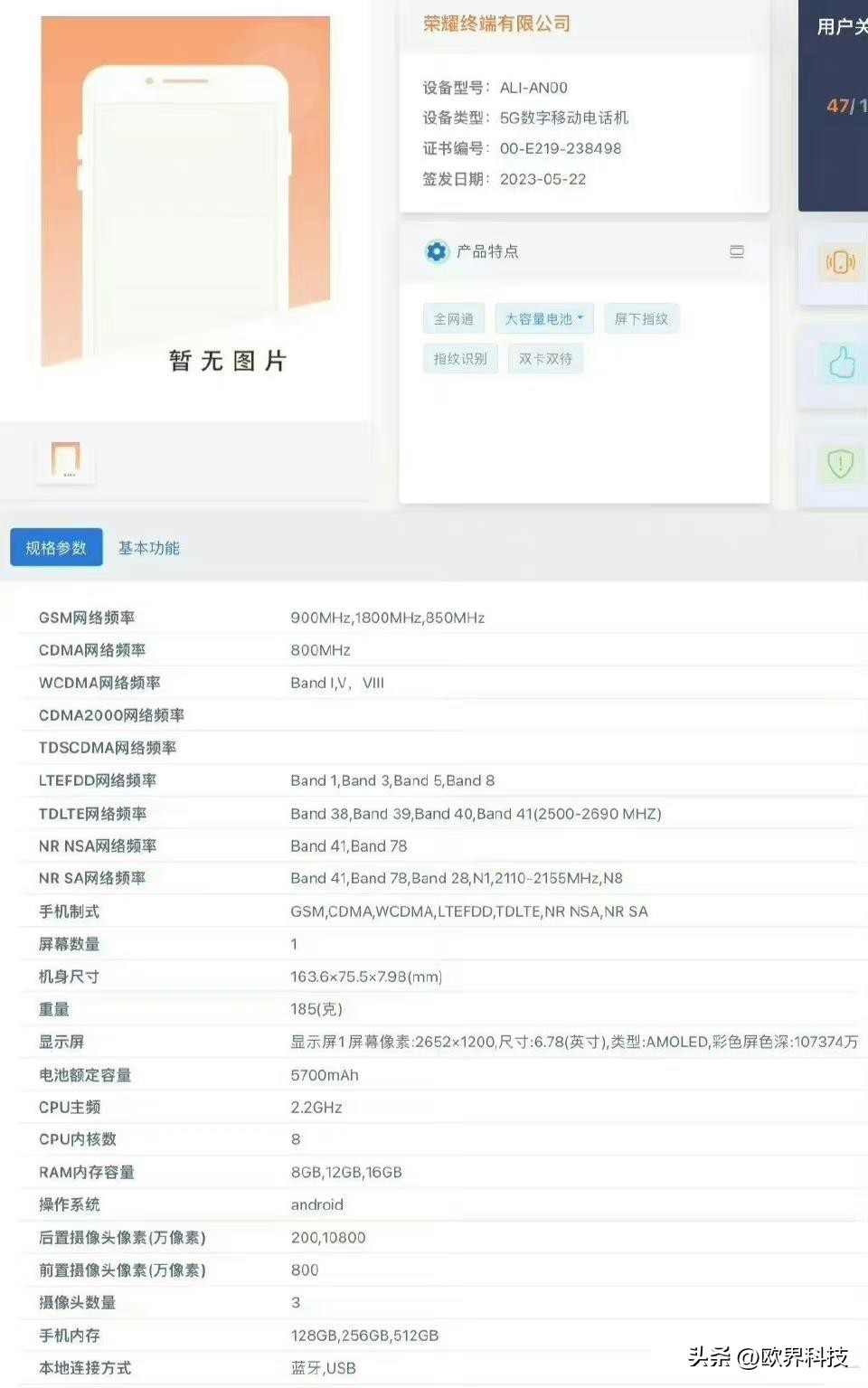
Task: Open the 产品特点 gear icon
Action: pyautogui.click(x=435, y=252)
